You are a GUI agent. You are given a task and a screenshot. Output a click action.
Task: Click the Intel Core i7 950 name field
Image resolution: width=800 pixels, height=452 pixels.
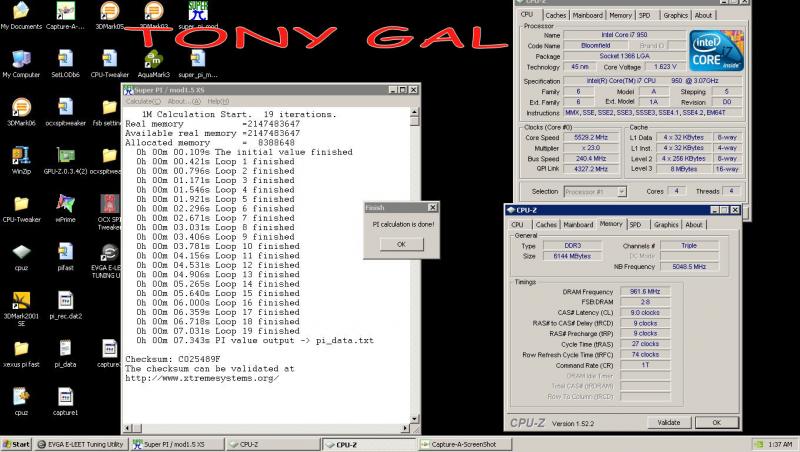point(624,35)
